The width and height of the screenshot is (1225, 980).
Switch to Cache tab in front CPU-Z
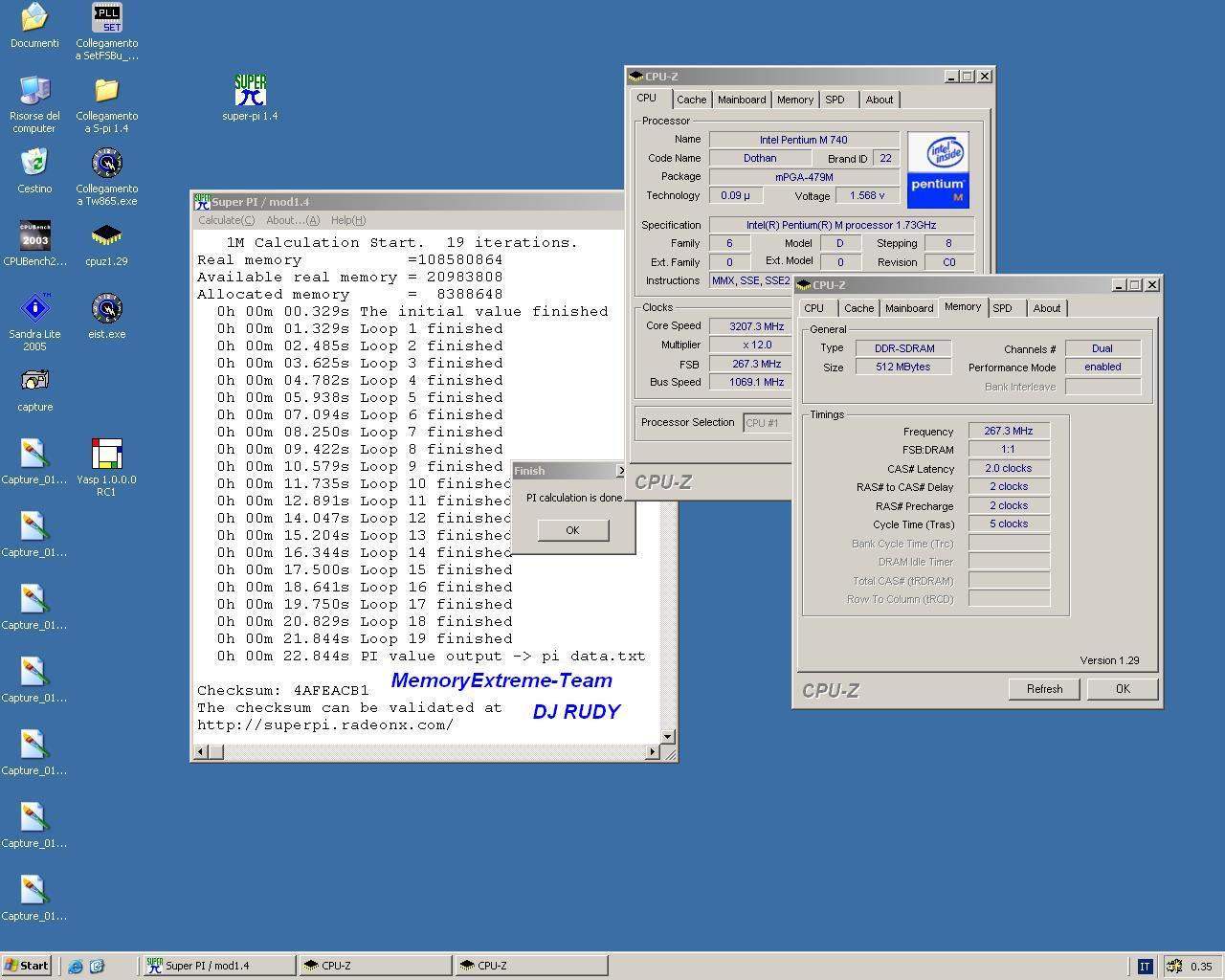pyautogui.click(x=858, y=308)
